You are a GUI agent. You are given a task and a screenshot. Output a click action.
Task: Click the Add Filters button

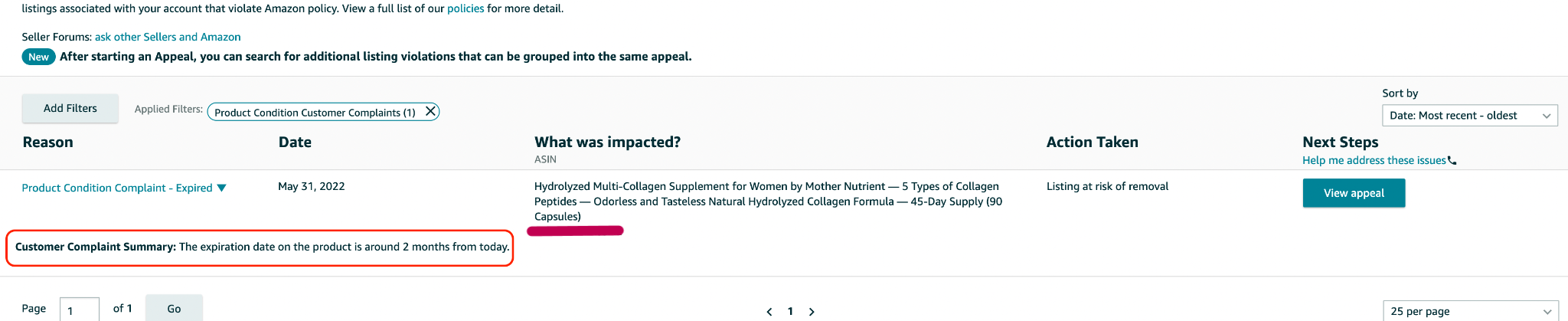[70, 109]
